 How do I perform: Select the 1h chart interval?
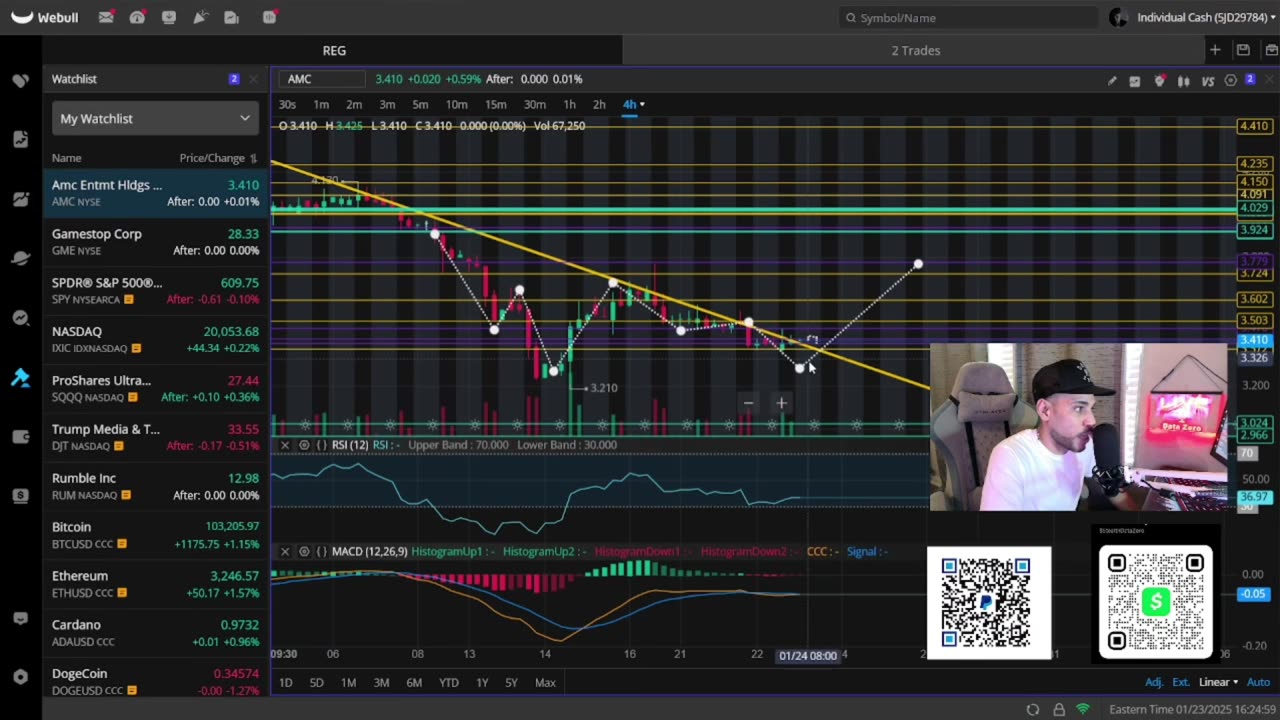tap(569, 104)
